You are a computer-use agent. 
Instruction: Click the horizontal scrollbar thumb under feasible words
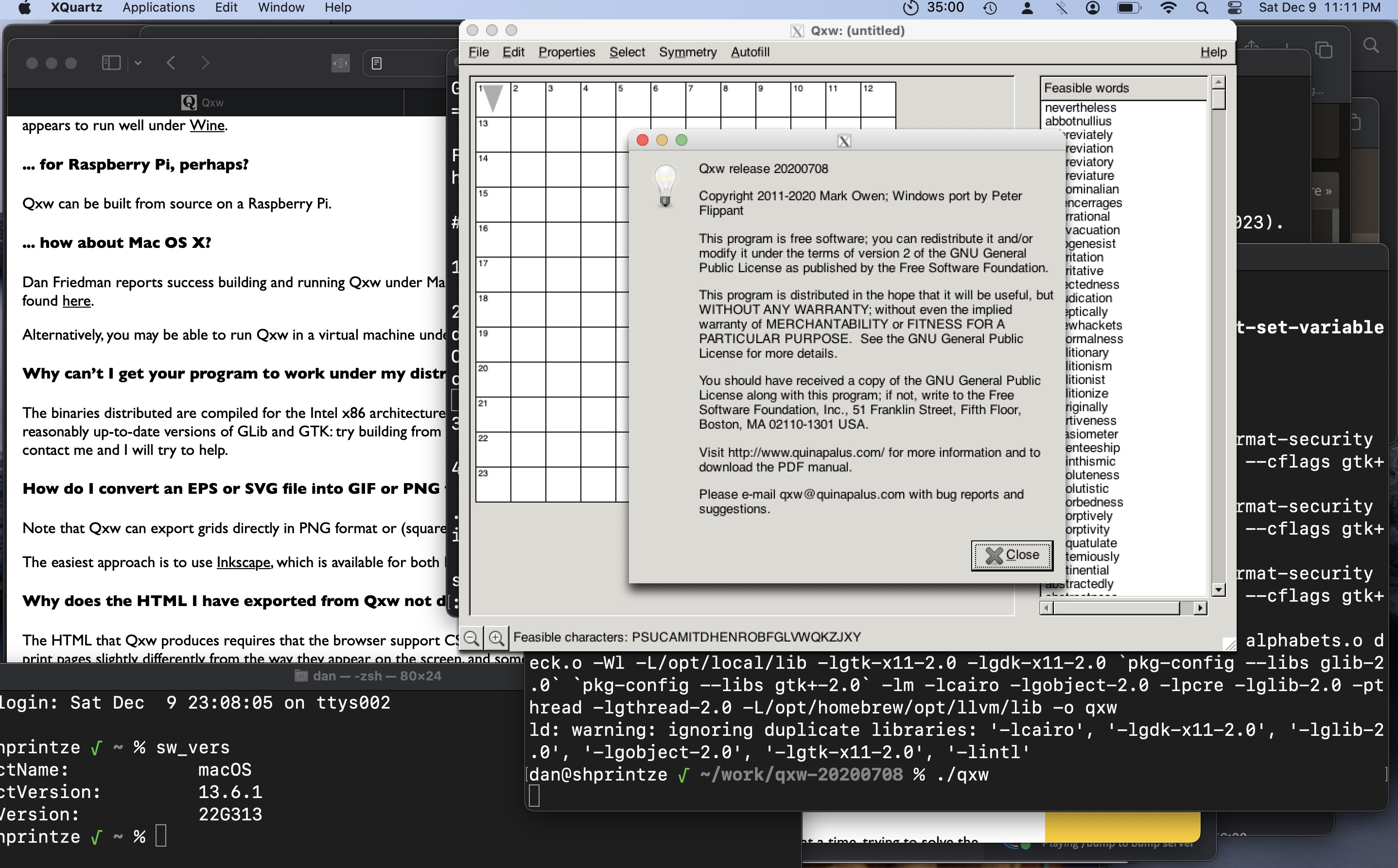point(1116,608)
